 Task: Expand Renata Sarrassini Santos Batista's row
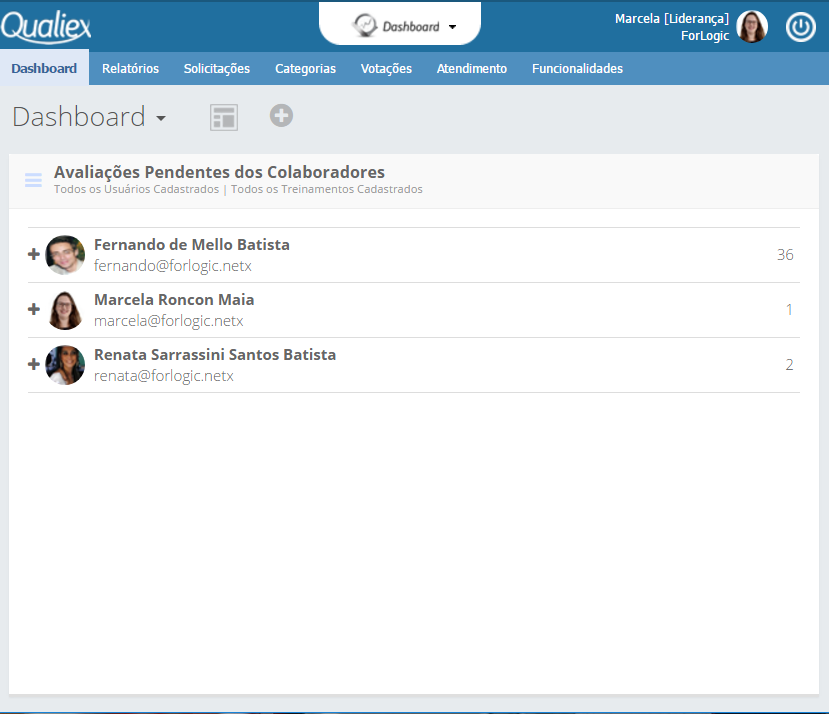coord(34,365)
